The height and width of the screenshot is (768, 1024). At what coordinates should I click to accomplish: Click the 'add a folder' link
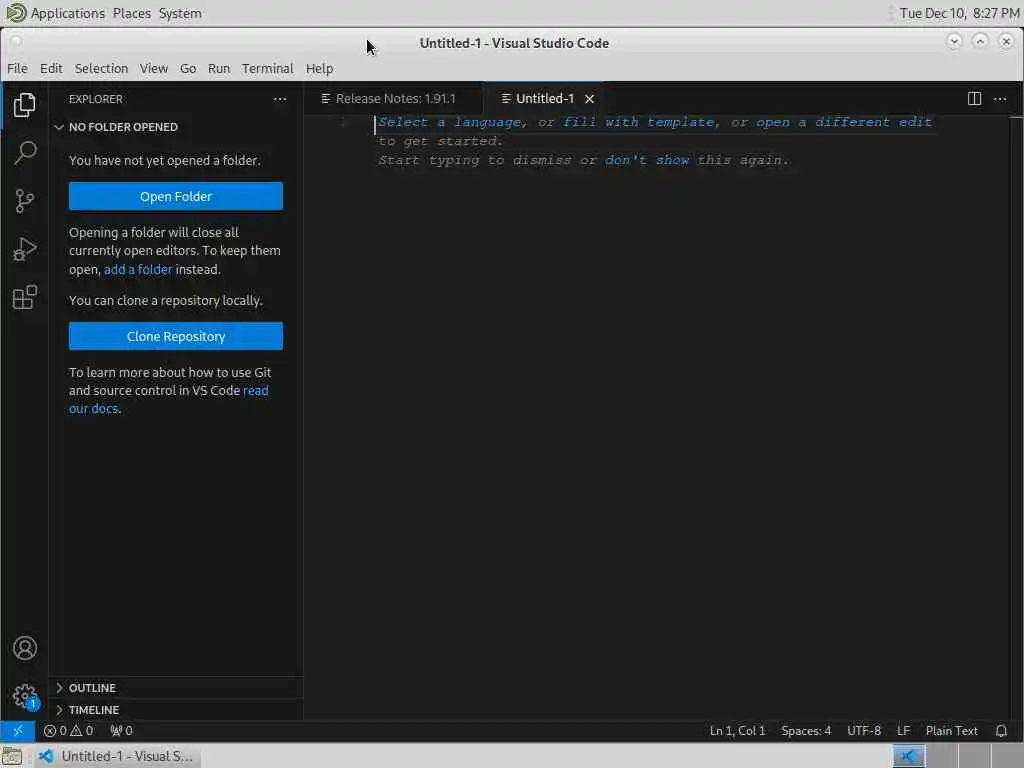[x=138, y=270]
